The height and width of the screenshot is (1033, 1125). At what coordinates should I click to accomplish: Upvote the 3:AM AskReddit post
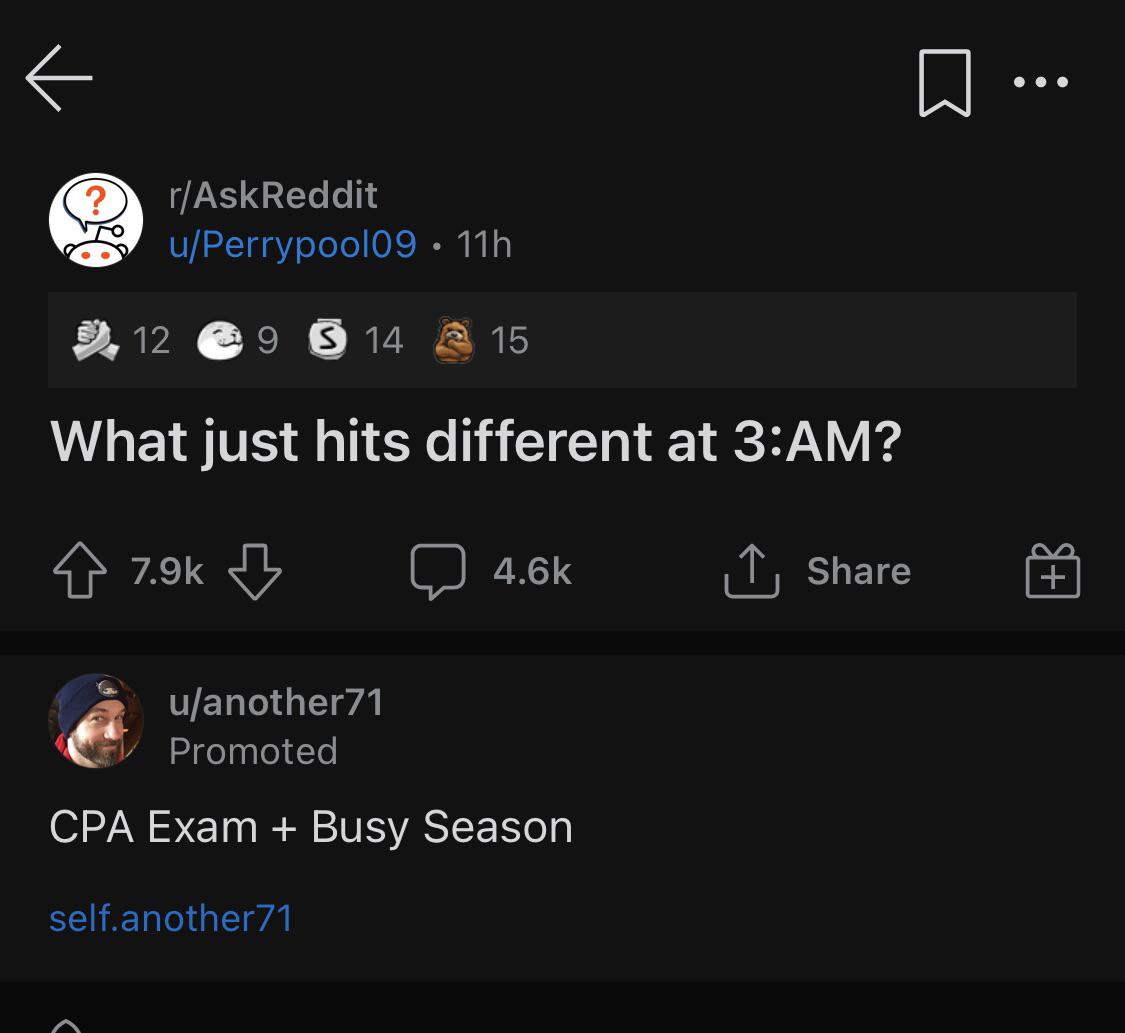click(81, 570)
